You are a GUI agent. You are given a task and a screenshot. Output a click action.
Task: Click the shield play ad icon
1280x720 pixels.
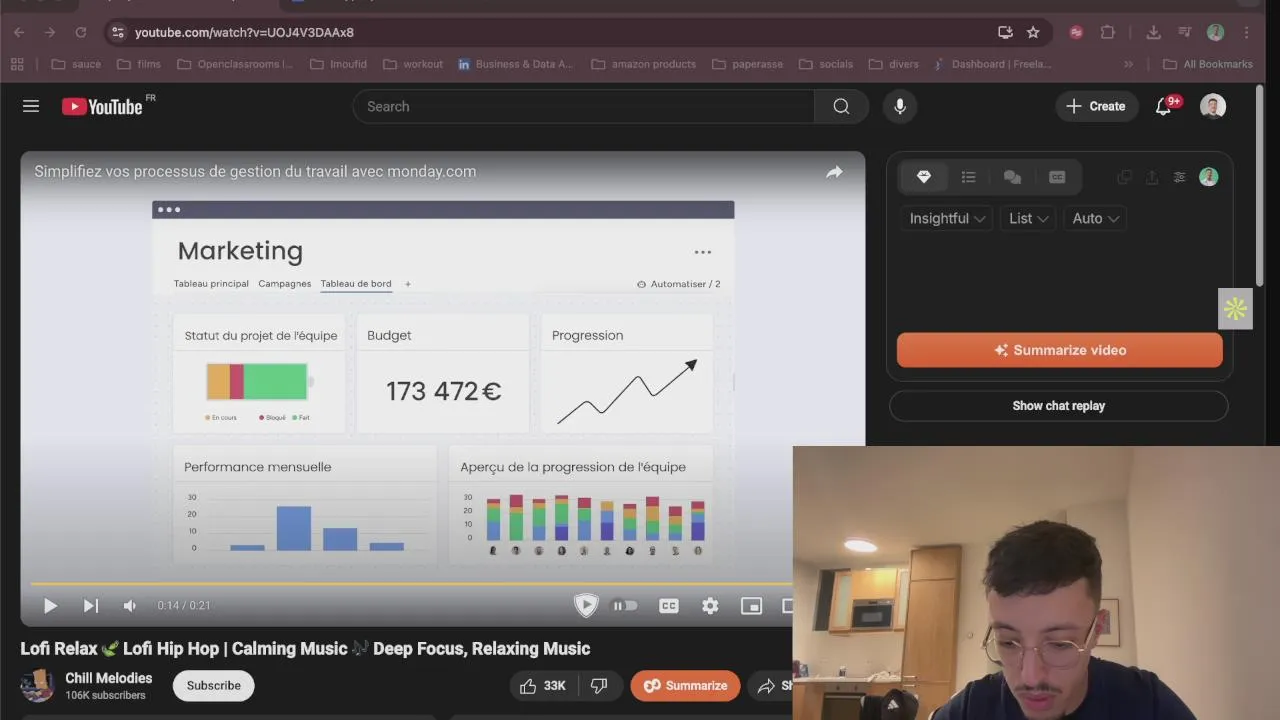(x=586, y=604)
